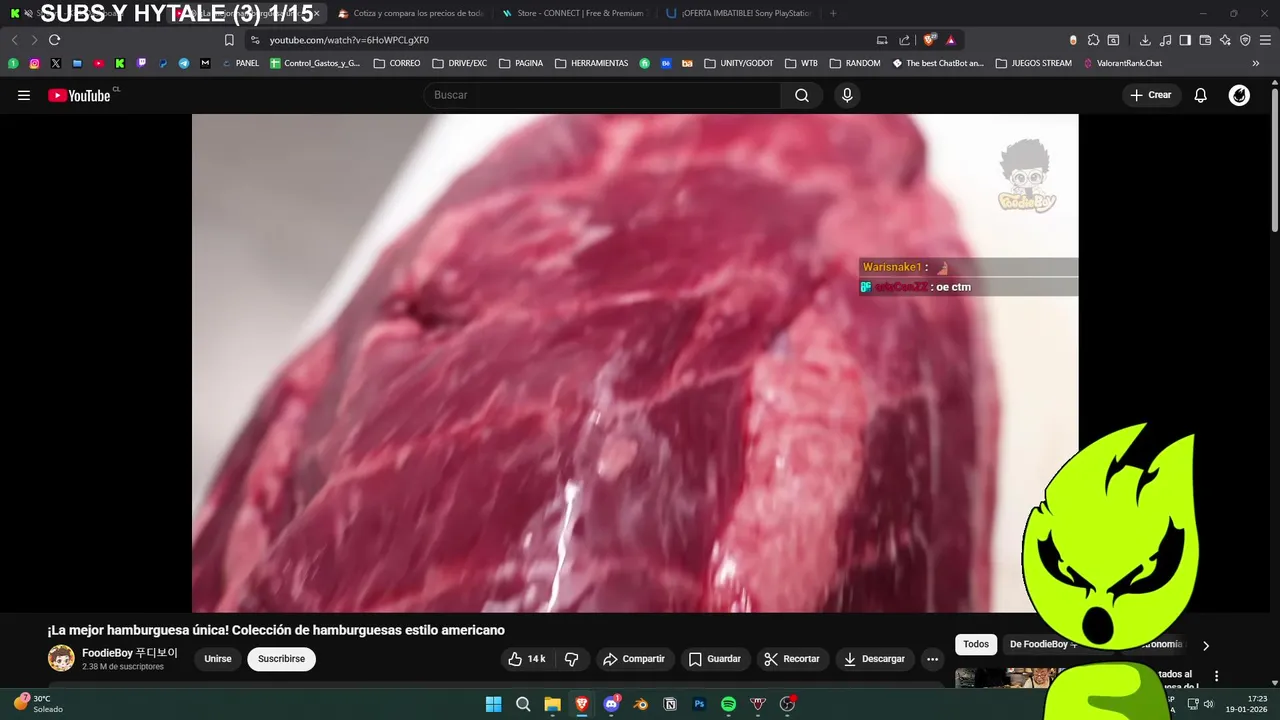
Task: Open site information icon in address bar
Action: pos(255,40)
